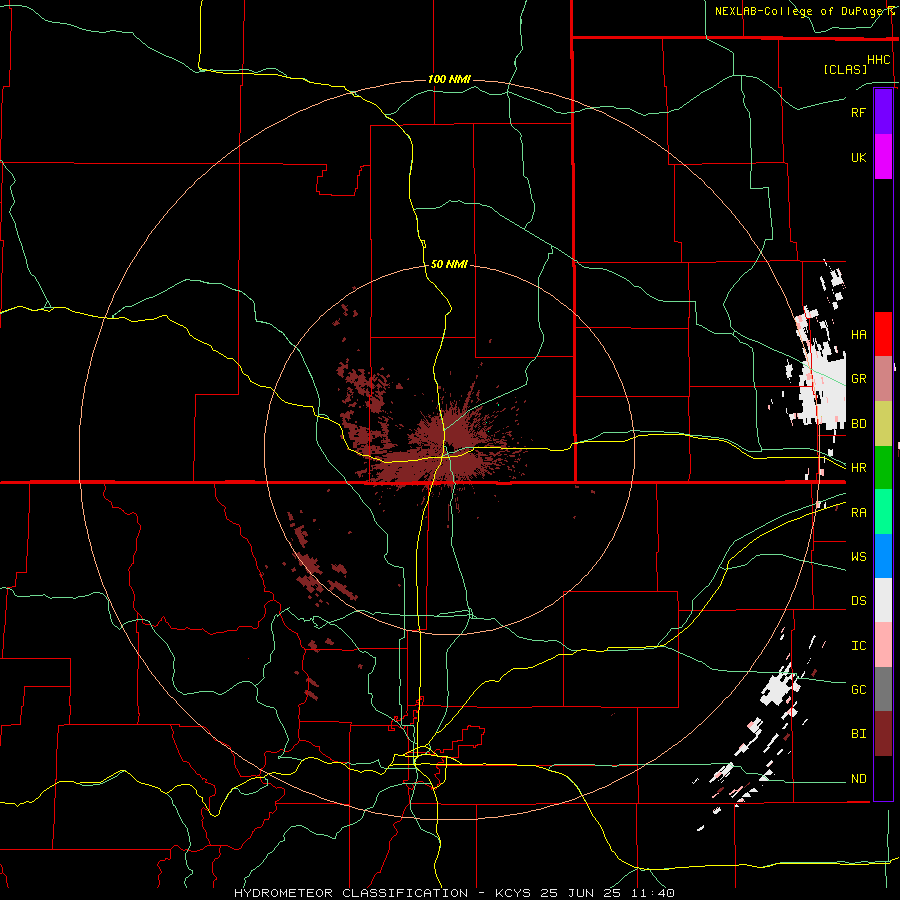Click the KCYS station identifier
The image size is (900, 900).
(513, 893)
